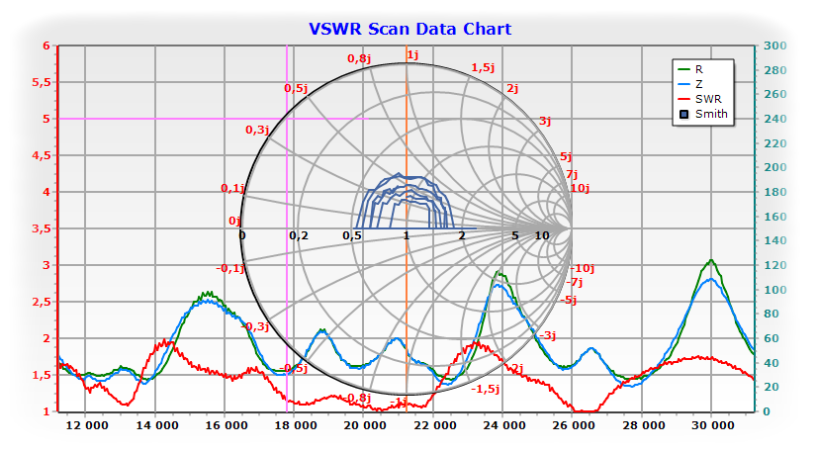This screenshot has height=452, width=816.
Task: Click the x-axis label '30 000'
Action: (x=713, y=425)
